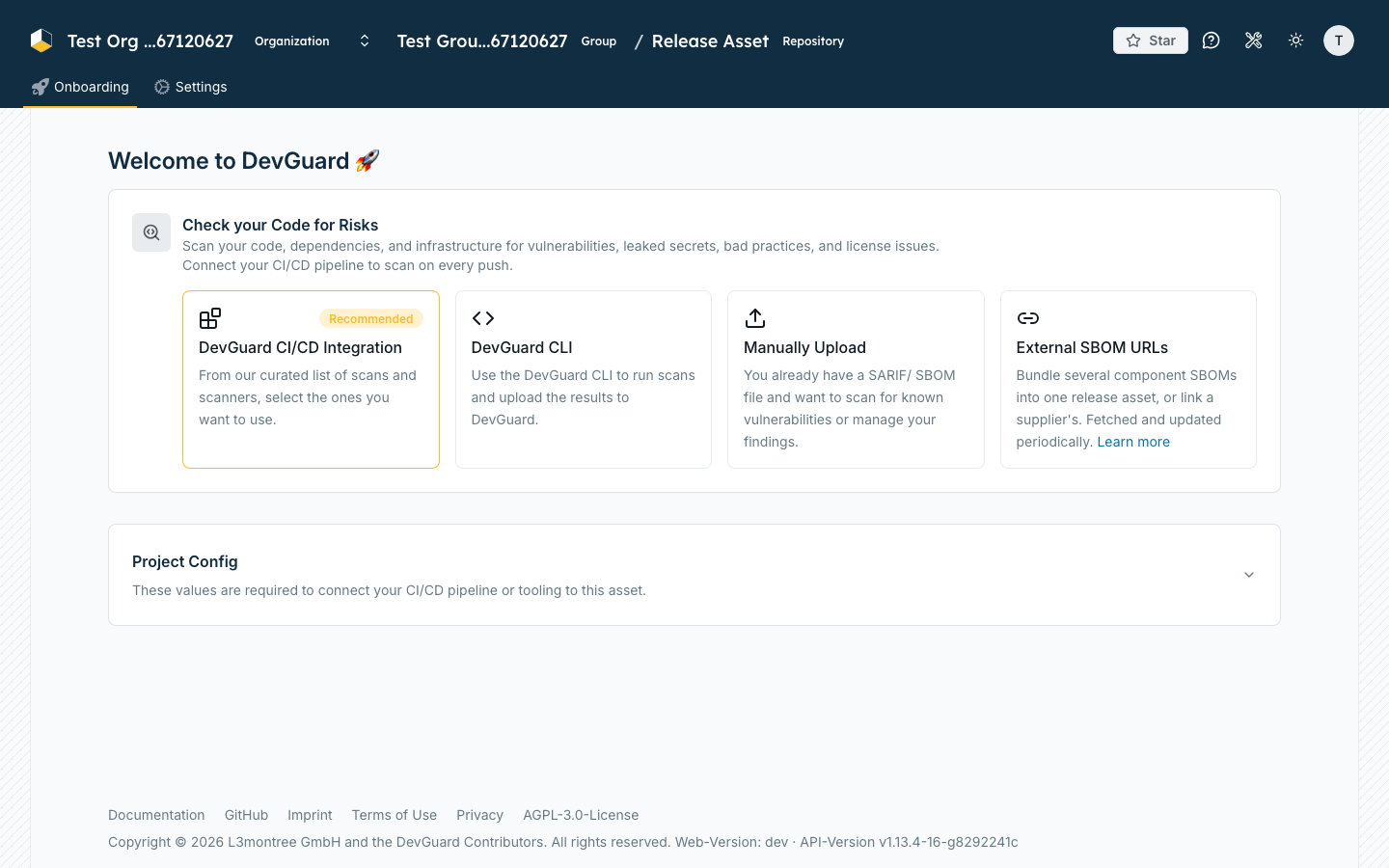Open the Terms of Use footer link
The height and width of the screenshot is (868, 1389).
point(395,815)
